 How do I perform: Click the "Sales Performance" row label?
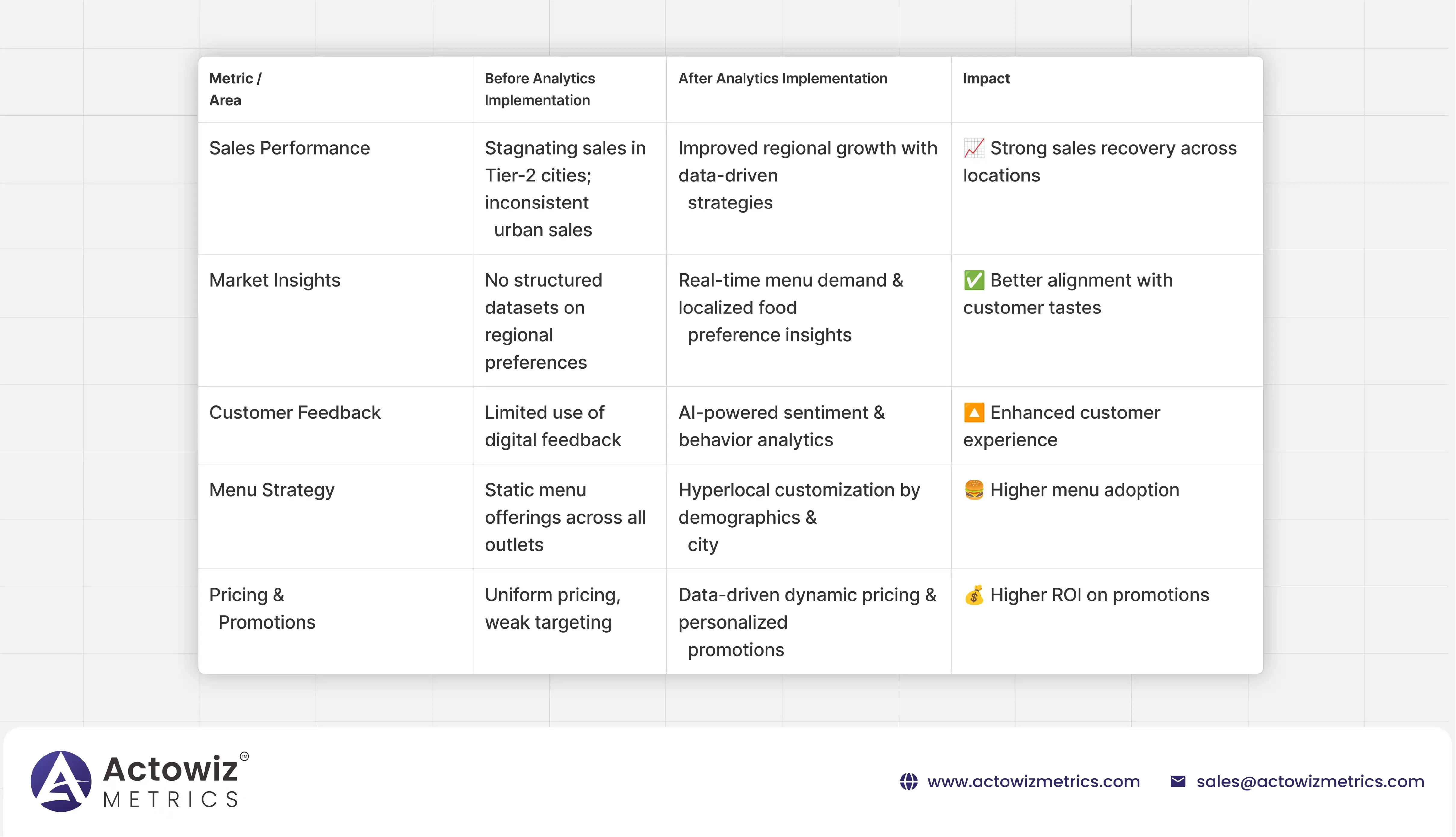pos(289,148)
